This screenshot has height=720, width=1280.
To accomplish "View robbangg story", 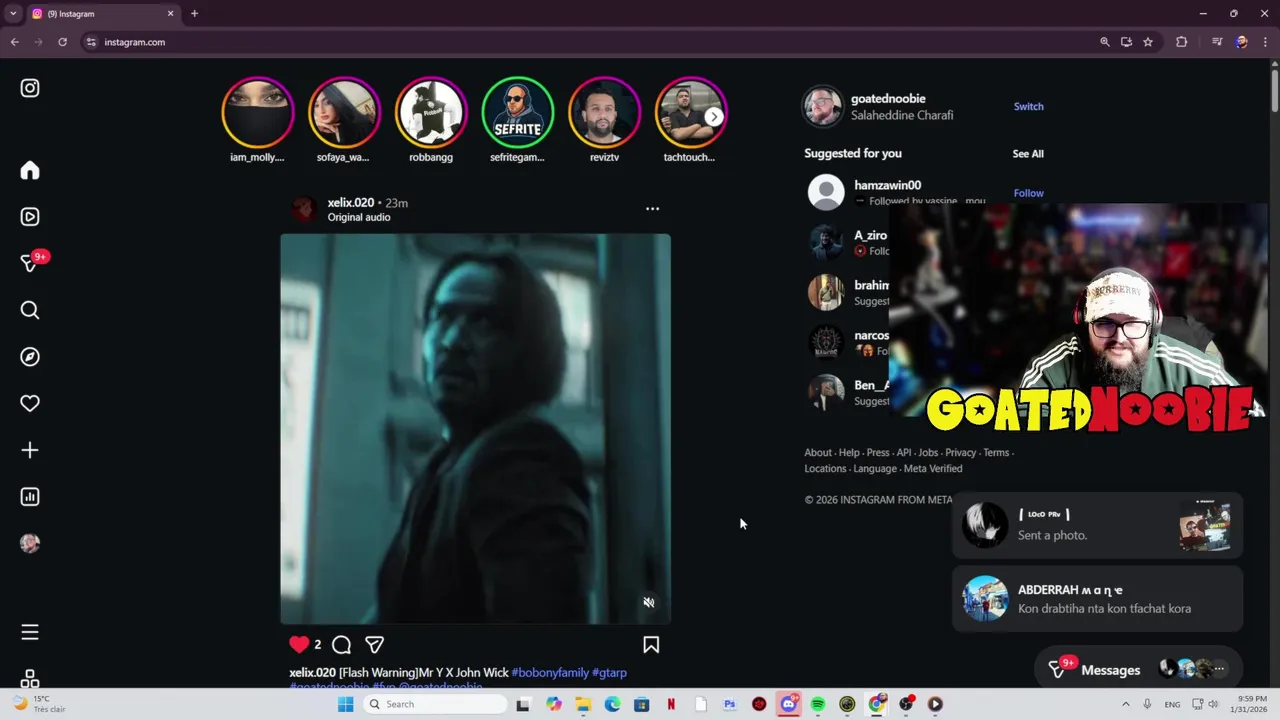I will click(x=431, y=113).
